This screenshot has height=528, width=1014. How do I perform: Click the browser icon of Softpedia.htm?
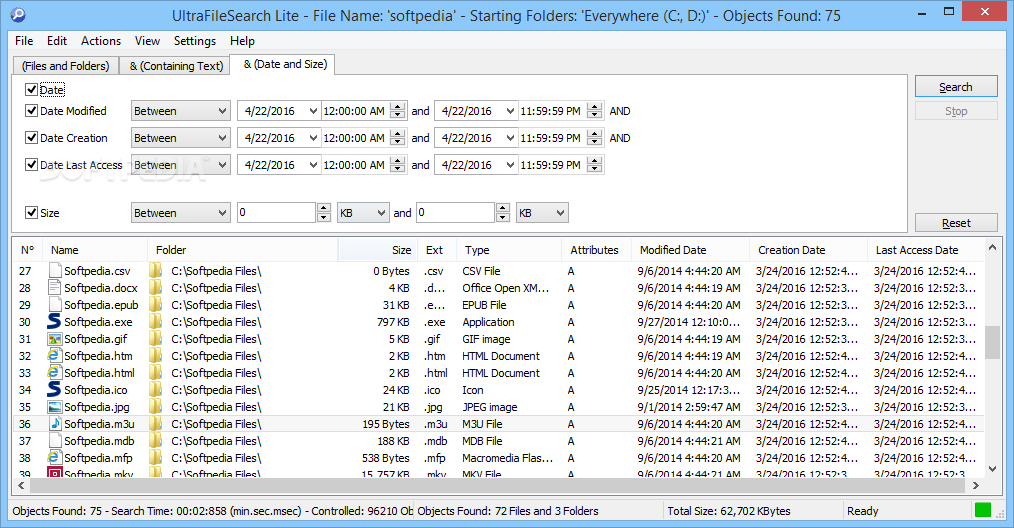coord(55,355)
